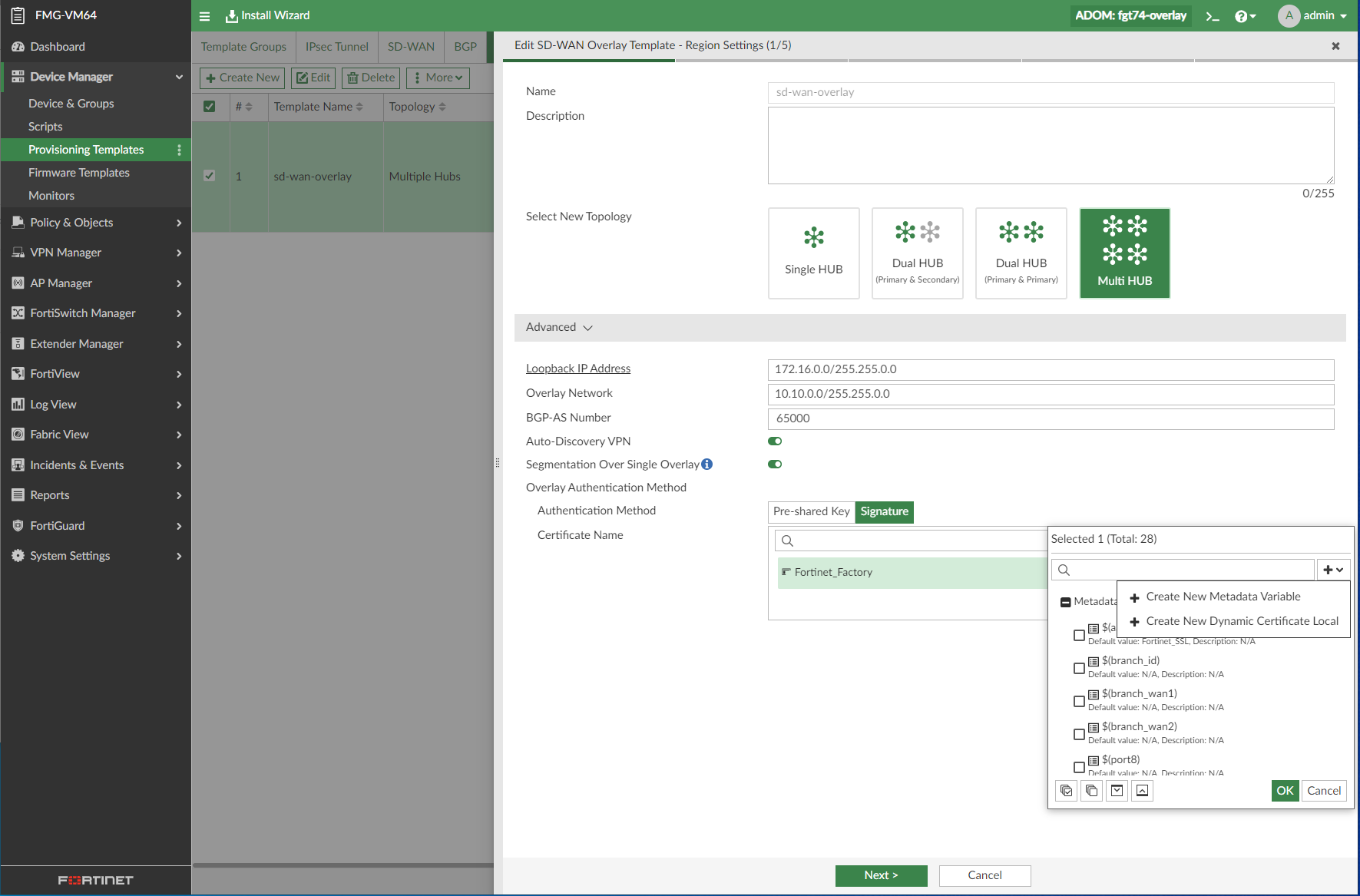The width and height of the screenshot is (1360, 896).
Task: Switch to the IPsec Tunnel tab
Action: pos(336,46)
